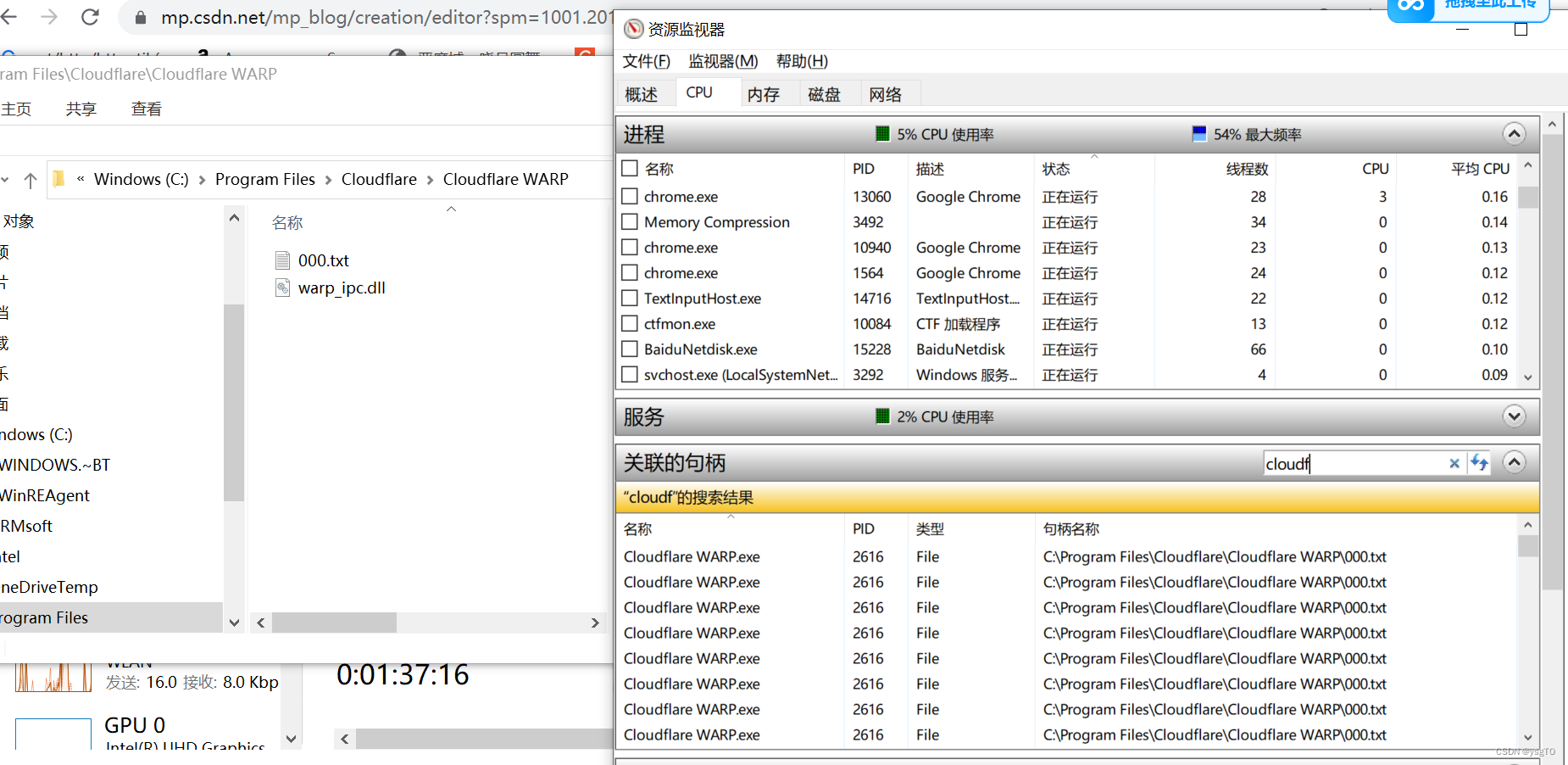This screenshot has width=1568, height=765.
Task: Click the handle list scroll down arrow
Action: click(1528, 738)
